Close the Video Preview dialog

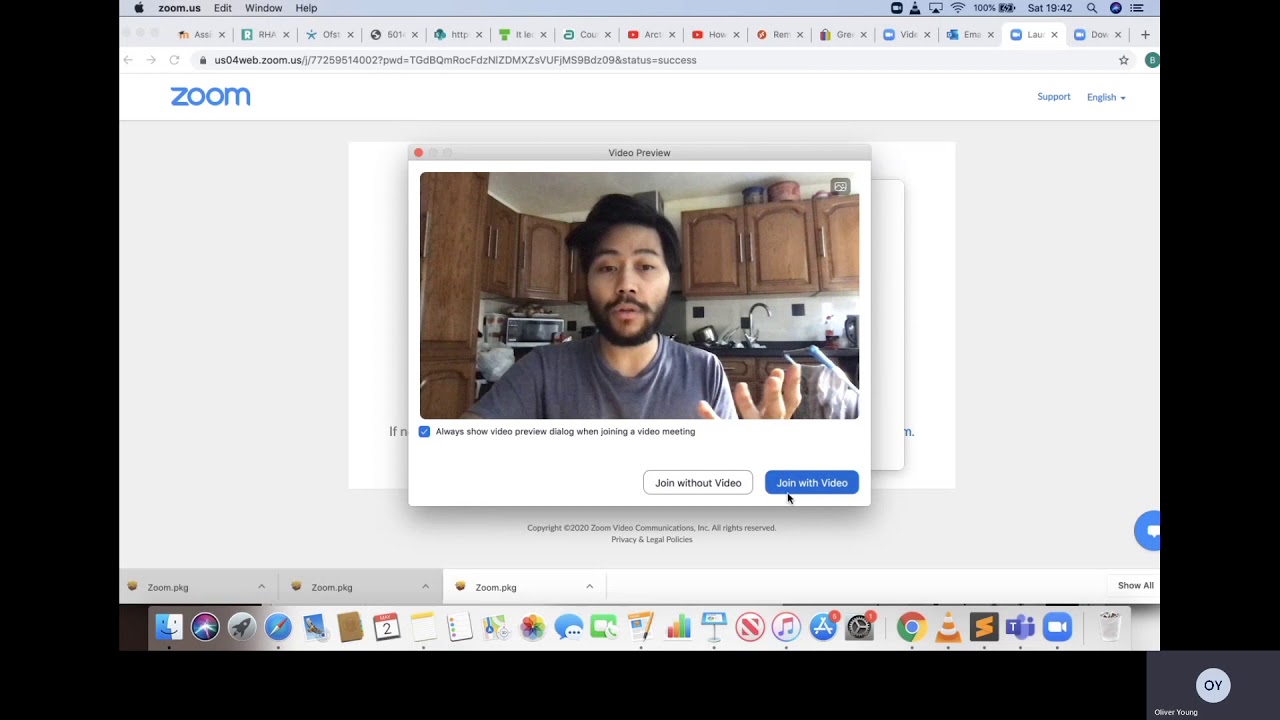(x=419, y=153)
